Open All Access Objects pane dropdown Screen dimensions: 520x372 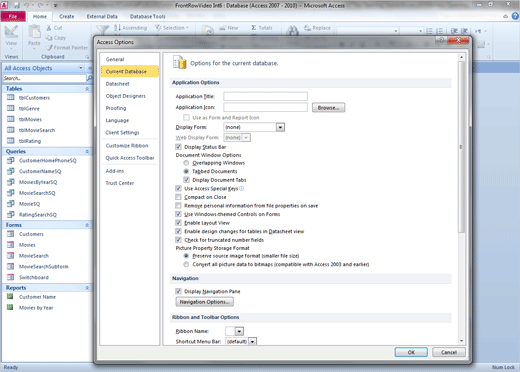[81, 68]
